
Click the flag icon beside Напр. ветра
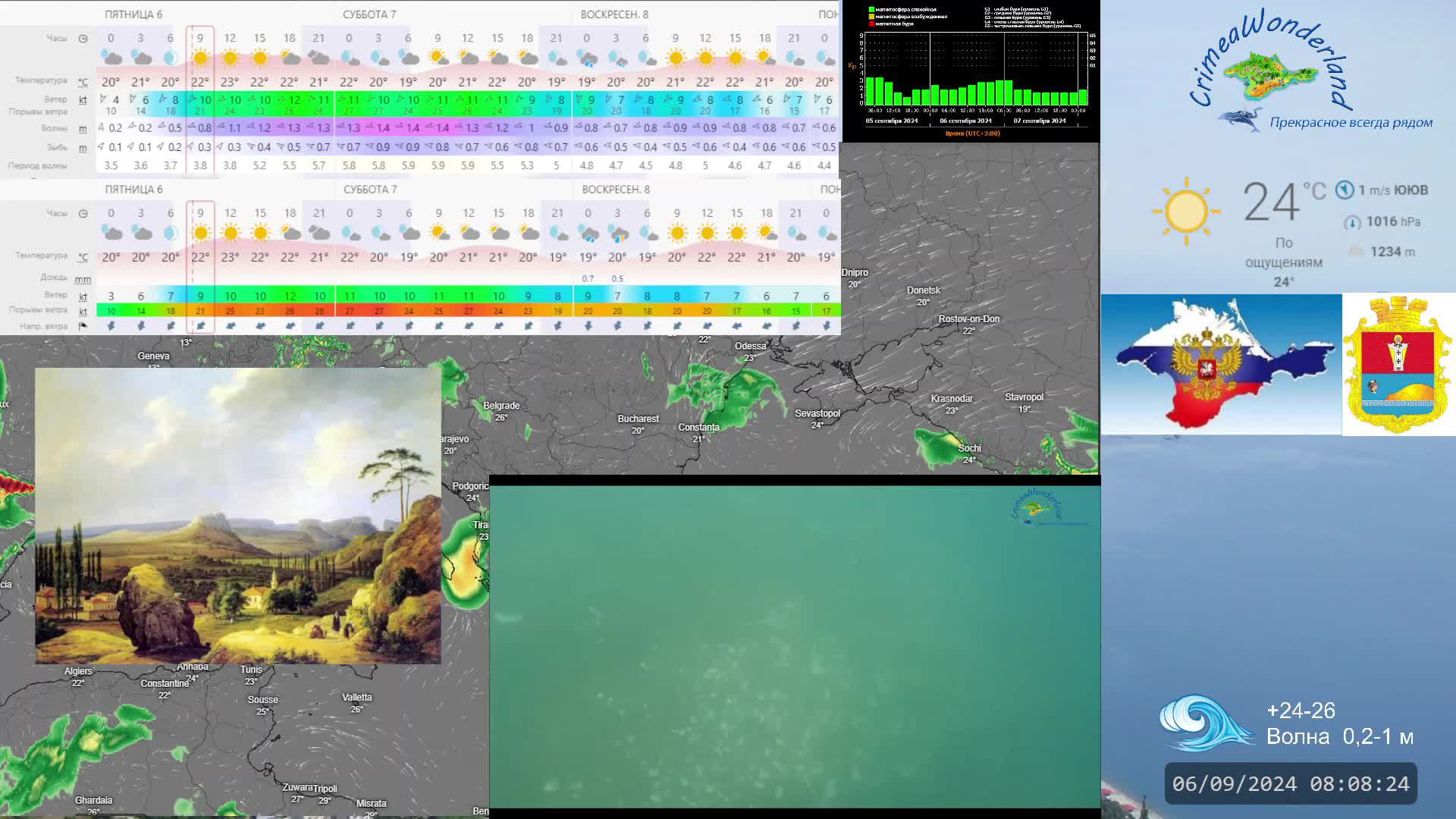click(x=83, y=326)
